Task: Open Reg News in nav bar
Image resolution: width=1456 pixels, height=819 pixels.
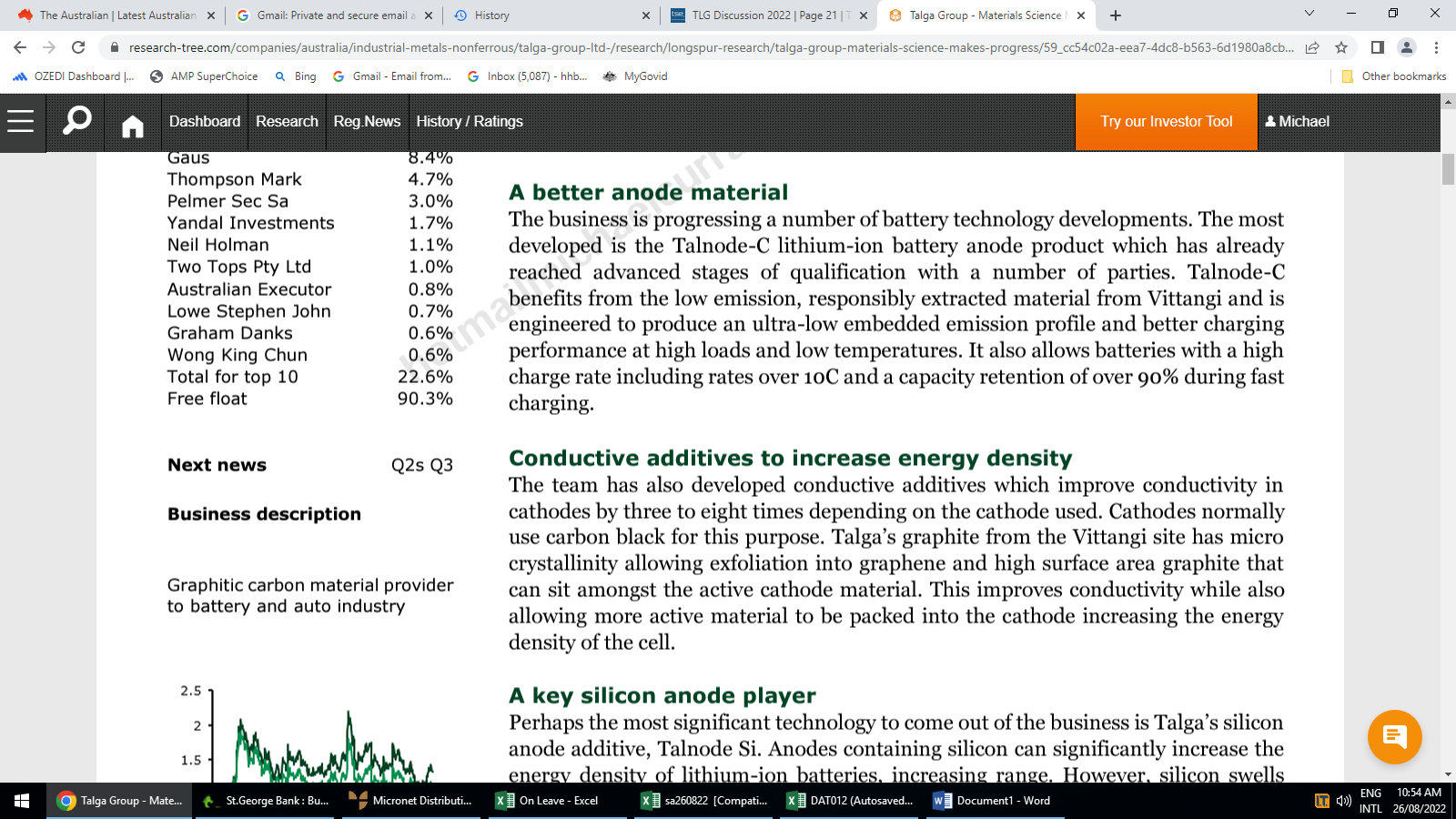Action: pos(367,121)
